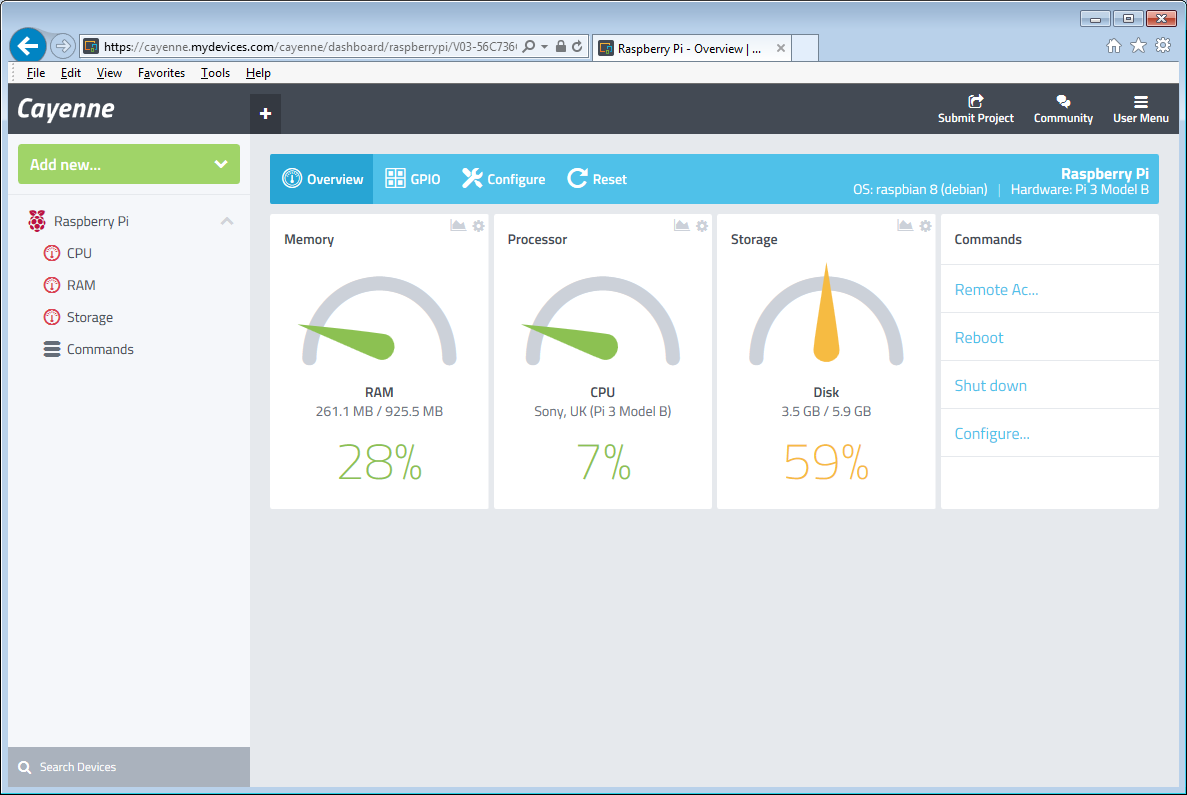The width and height of the screenshot is (1187, 795).
Task: Close the Raspberry Pi - Overview tab
Action: tap(780, 48)
